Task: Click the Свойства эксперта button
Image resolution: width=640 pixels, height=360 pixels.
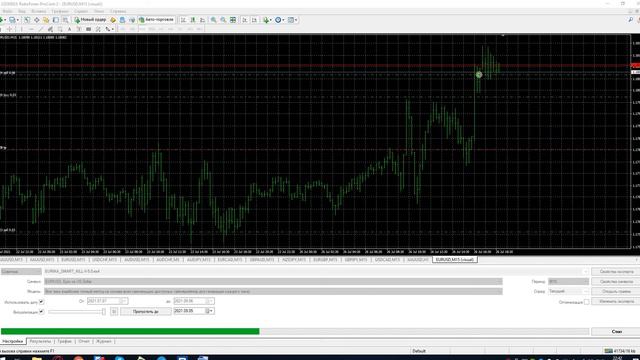Action: (616, 271)
